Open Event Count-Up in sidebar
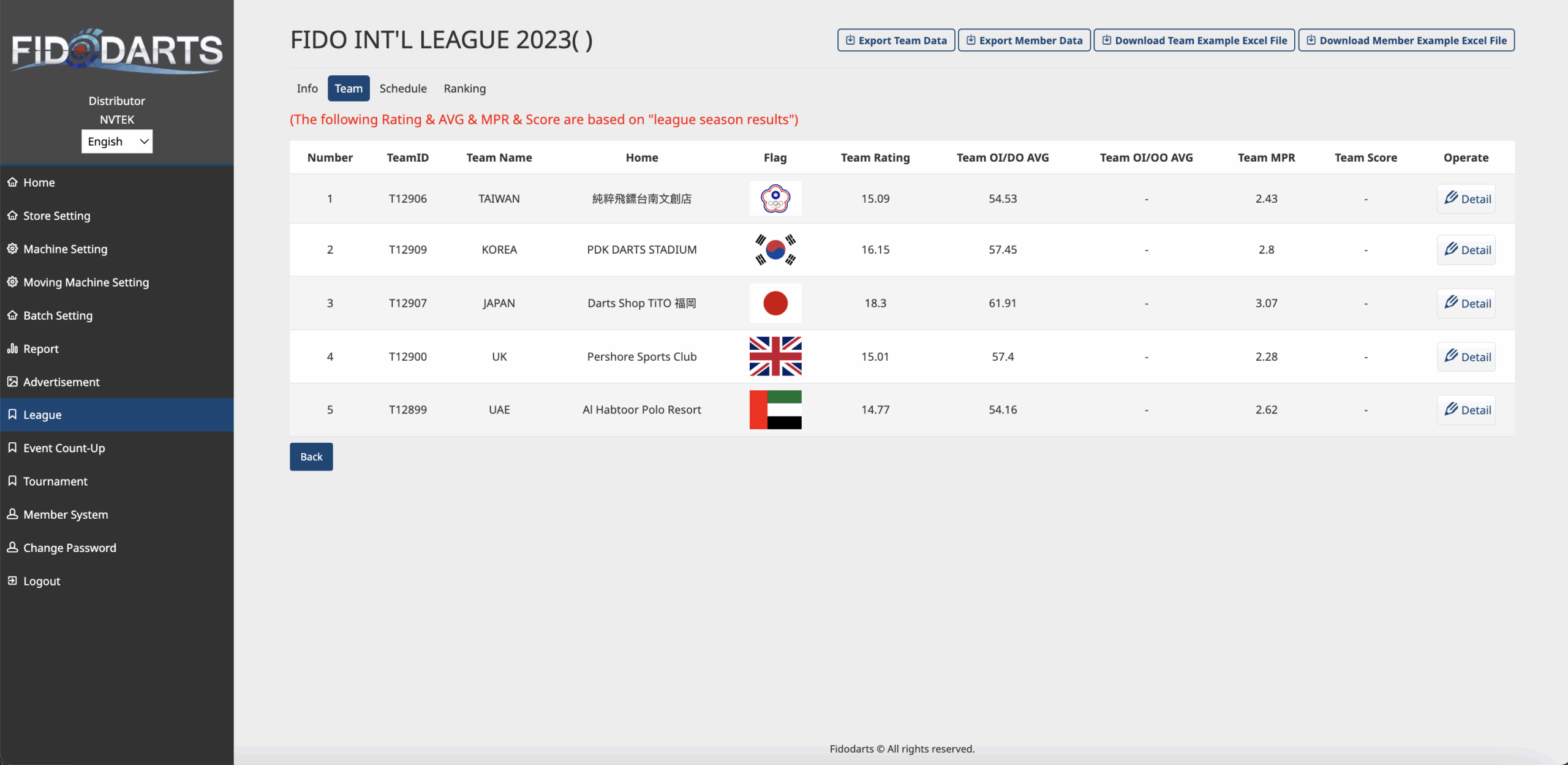1568x765 pixels. [x=64, y=448]
